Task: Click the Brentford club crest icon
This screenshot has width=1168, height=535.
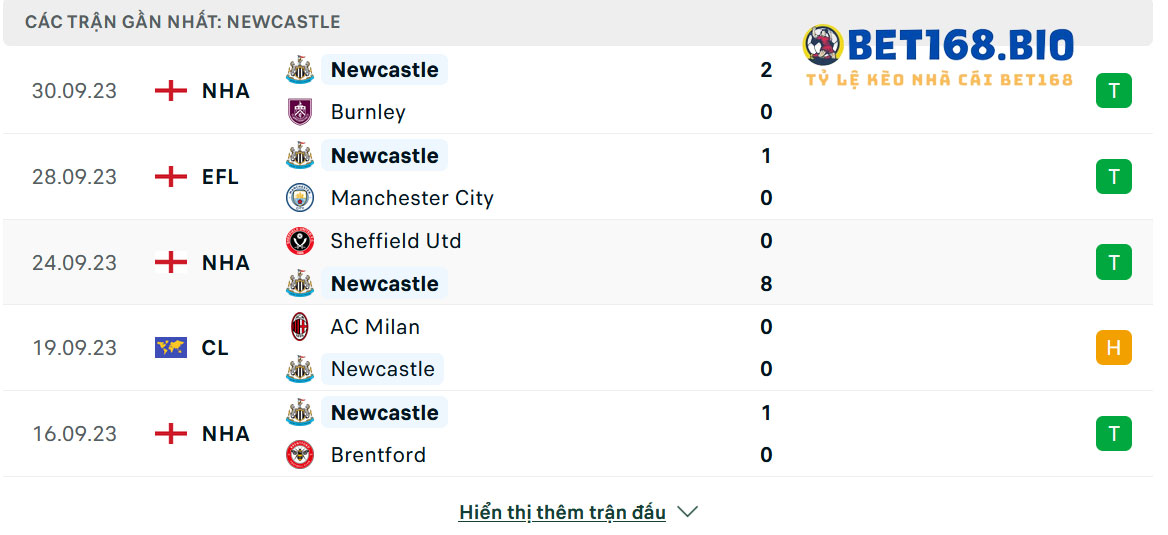Action: point(300,455)
